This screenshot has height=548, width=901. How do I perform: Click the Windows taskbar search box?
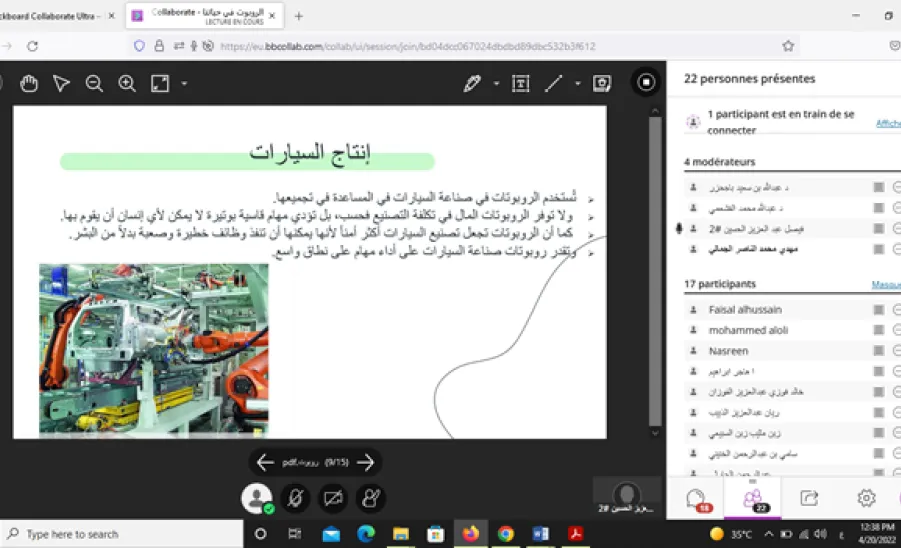coord(122,534)
